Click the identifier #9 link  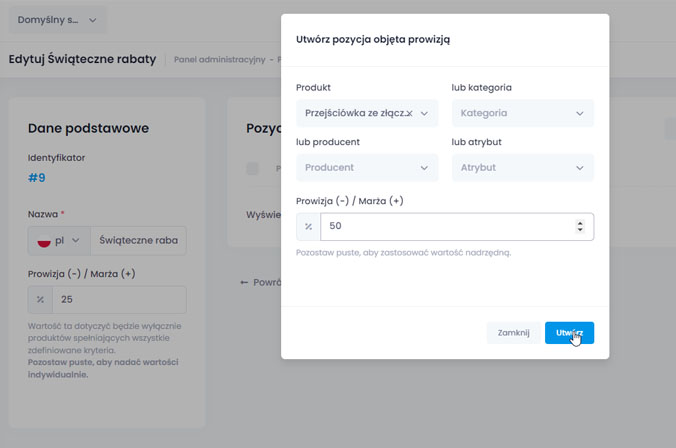37,178
